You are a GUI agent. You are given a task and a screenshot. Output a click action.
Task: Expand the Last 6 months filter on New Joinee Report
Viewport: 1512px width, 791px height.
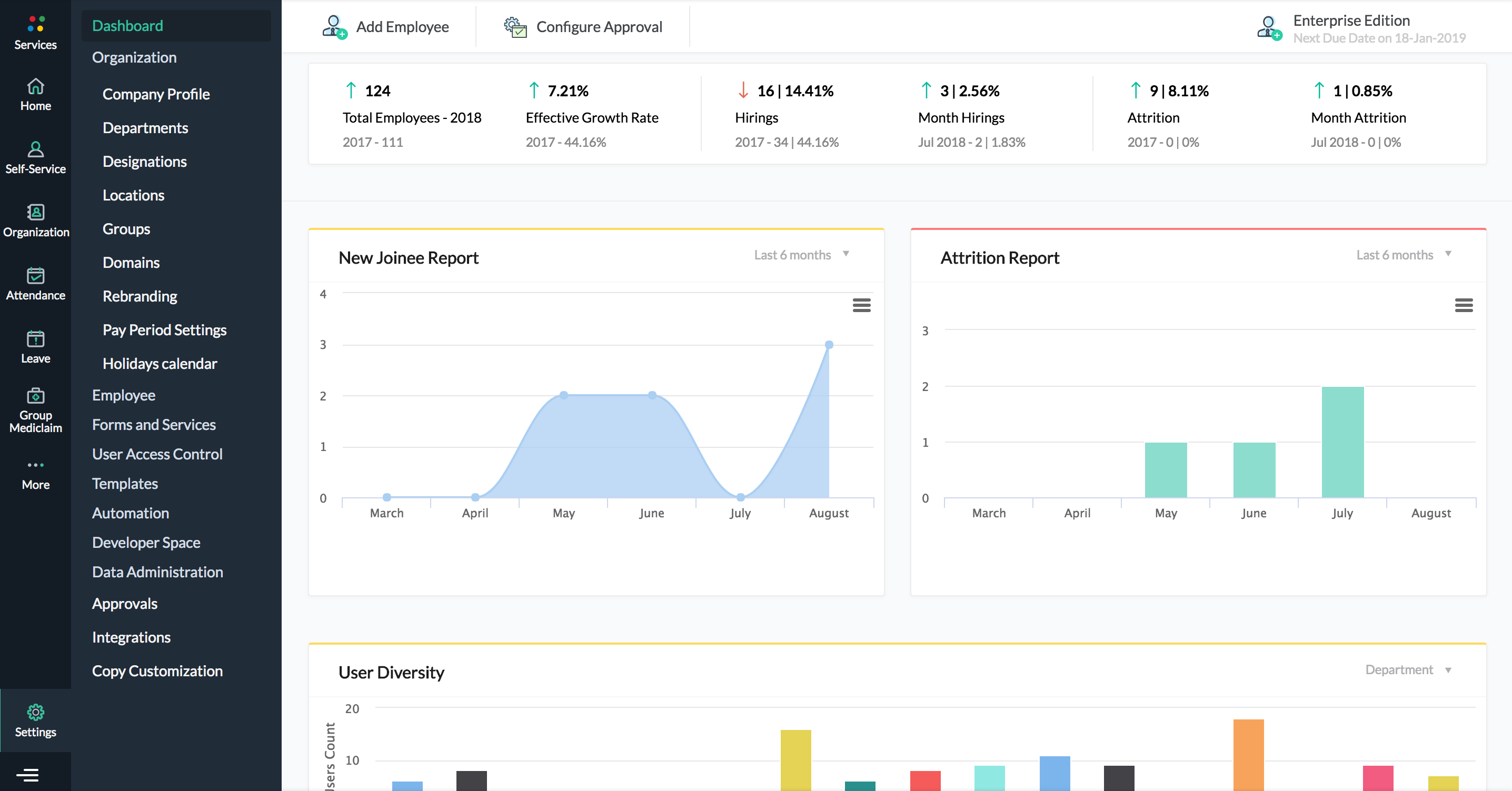click(801, 255)
